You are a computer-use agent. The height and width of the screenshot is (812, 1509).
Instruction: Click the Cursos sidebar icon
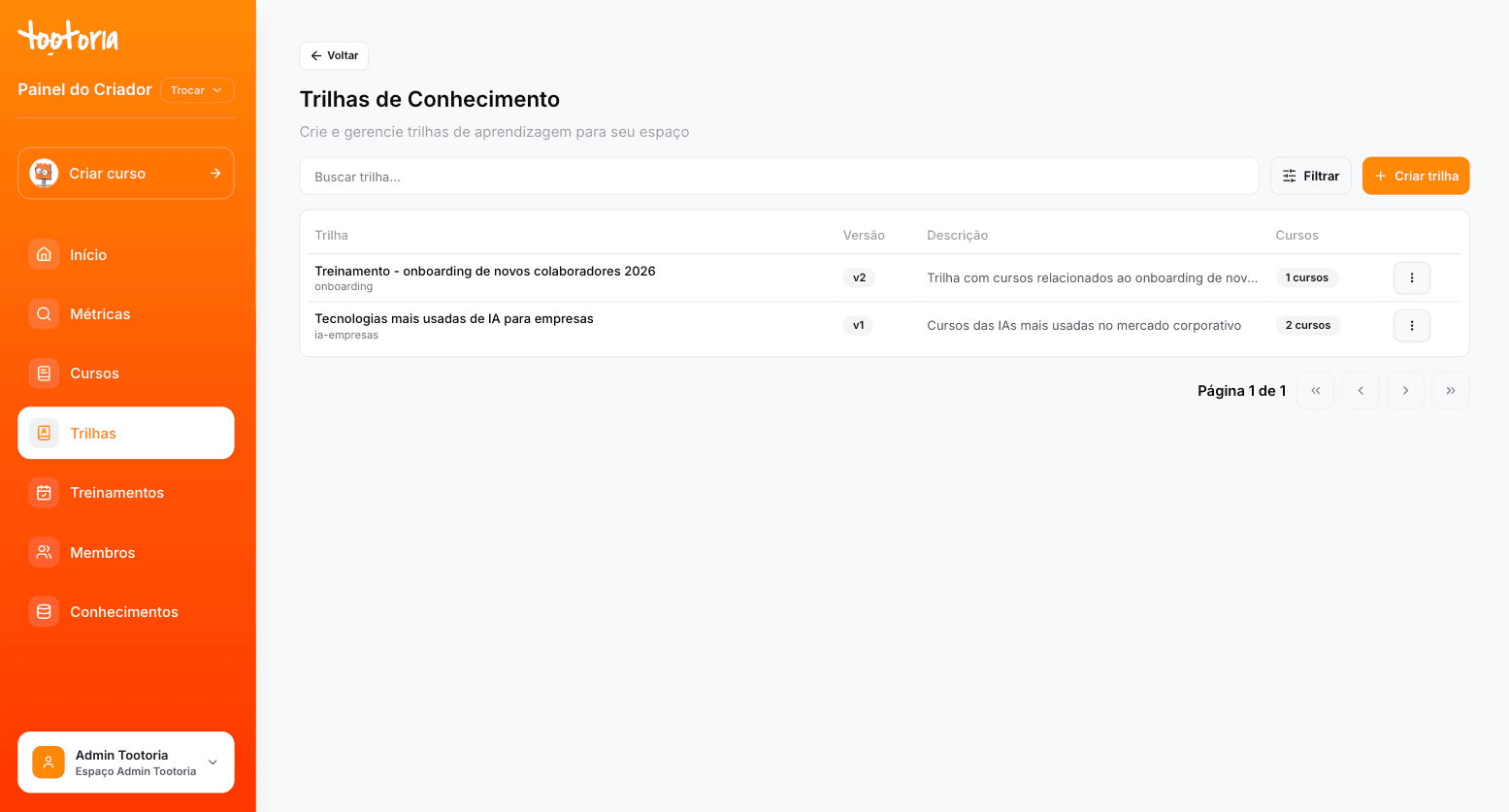click(44, 374)
